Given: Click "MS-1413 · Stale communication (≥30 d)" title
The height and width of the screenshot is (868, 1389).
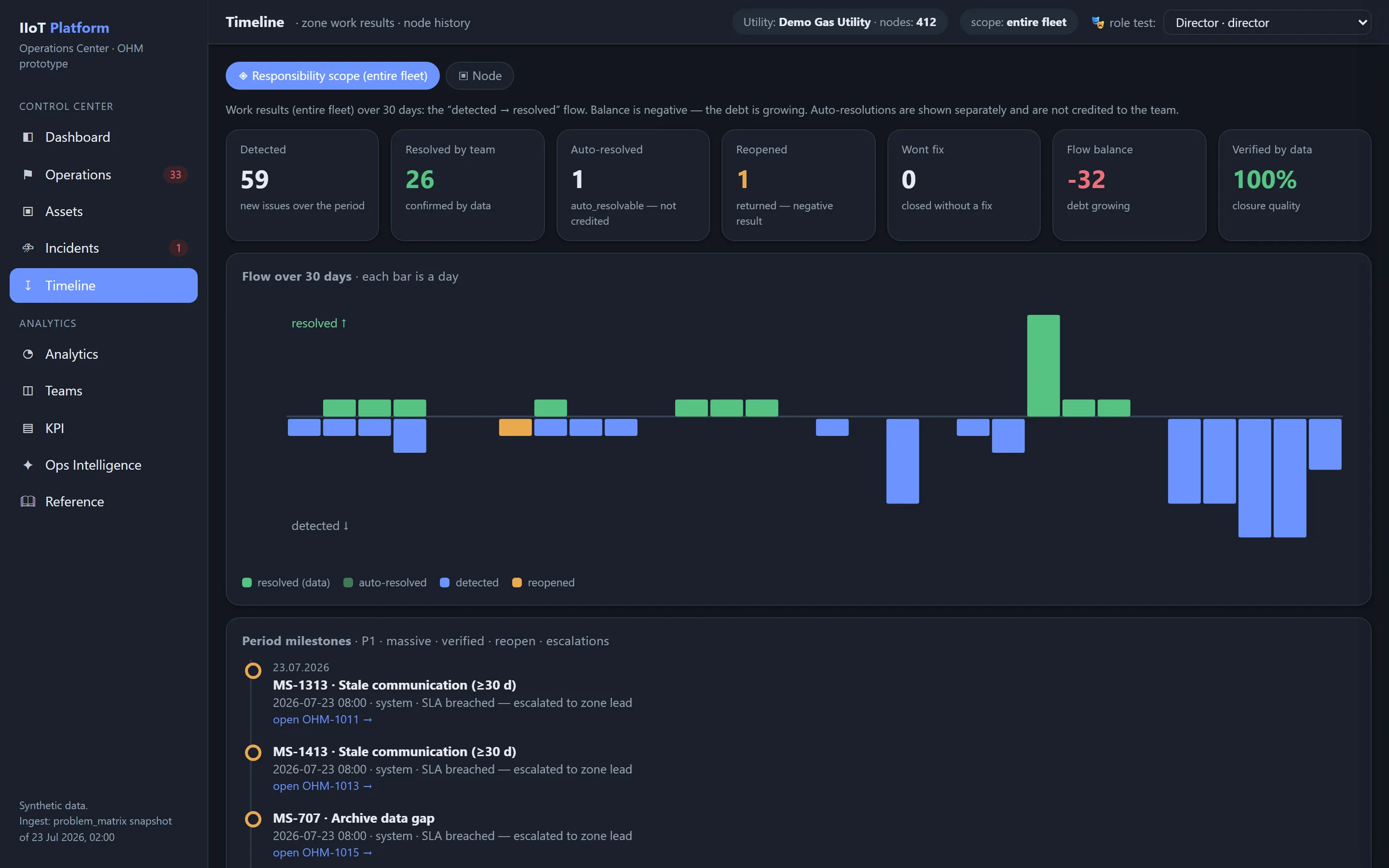Looking at the screenshot, I should (x=395, y=752).
